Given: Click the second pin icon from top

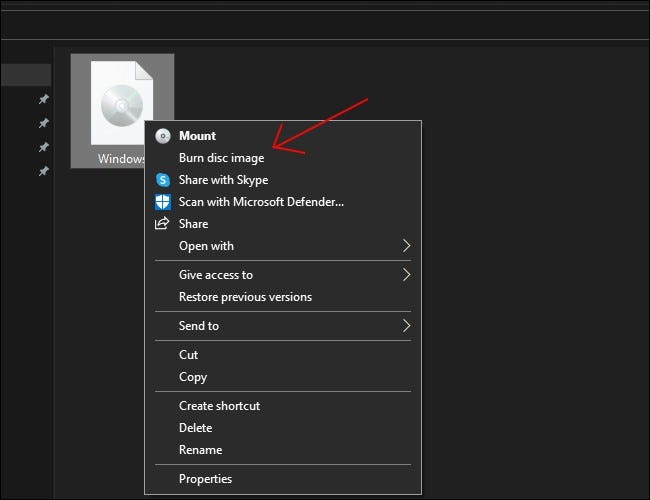Looking at the screenshot, I should 43,124.
